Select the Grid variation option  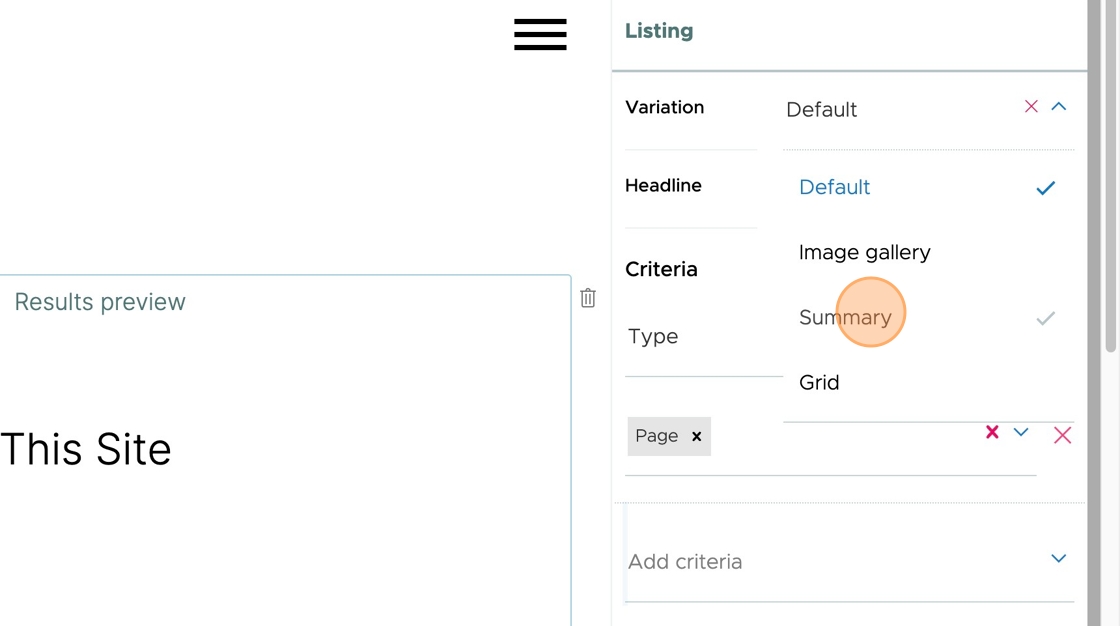tap(819, 382)
